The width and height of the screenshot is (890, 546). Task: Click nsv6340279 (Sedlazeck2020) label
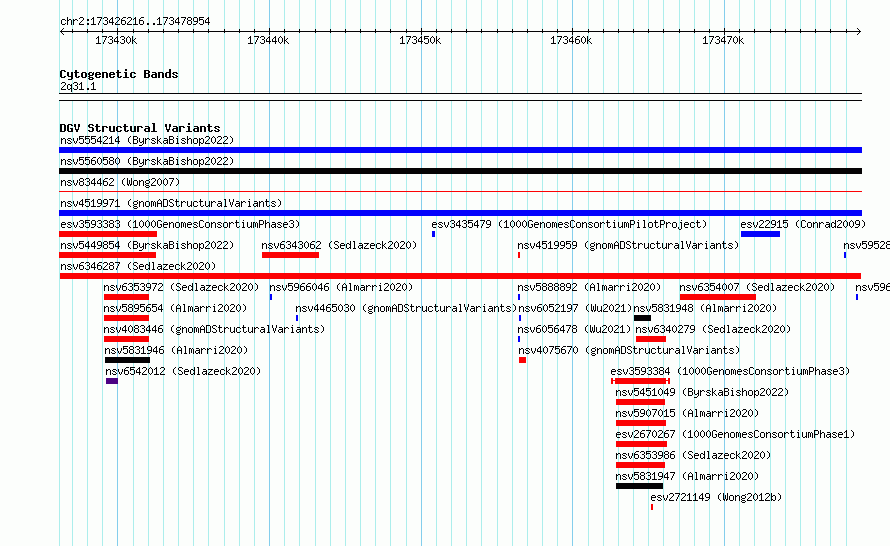(x=713, y=329)
